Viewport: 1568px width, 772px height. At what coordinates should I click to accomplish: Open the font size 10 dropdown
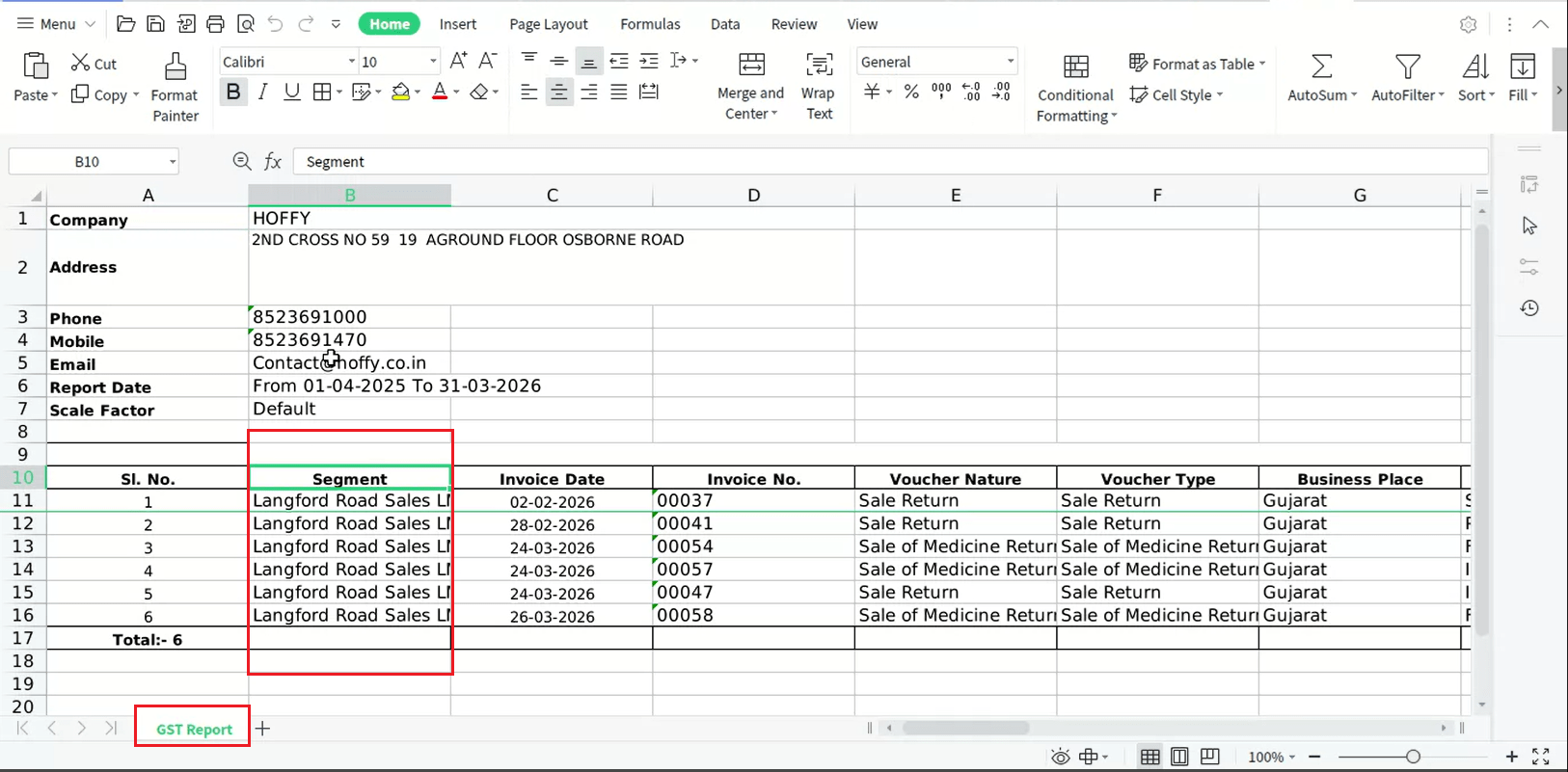tap(433, 62)
